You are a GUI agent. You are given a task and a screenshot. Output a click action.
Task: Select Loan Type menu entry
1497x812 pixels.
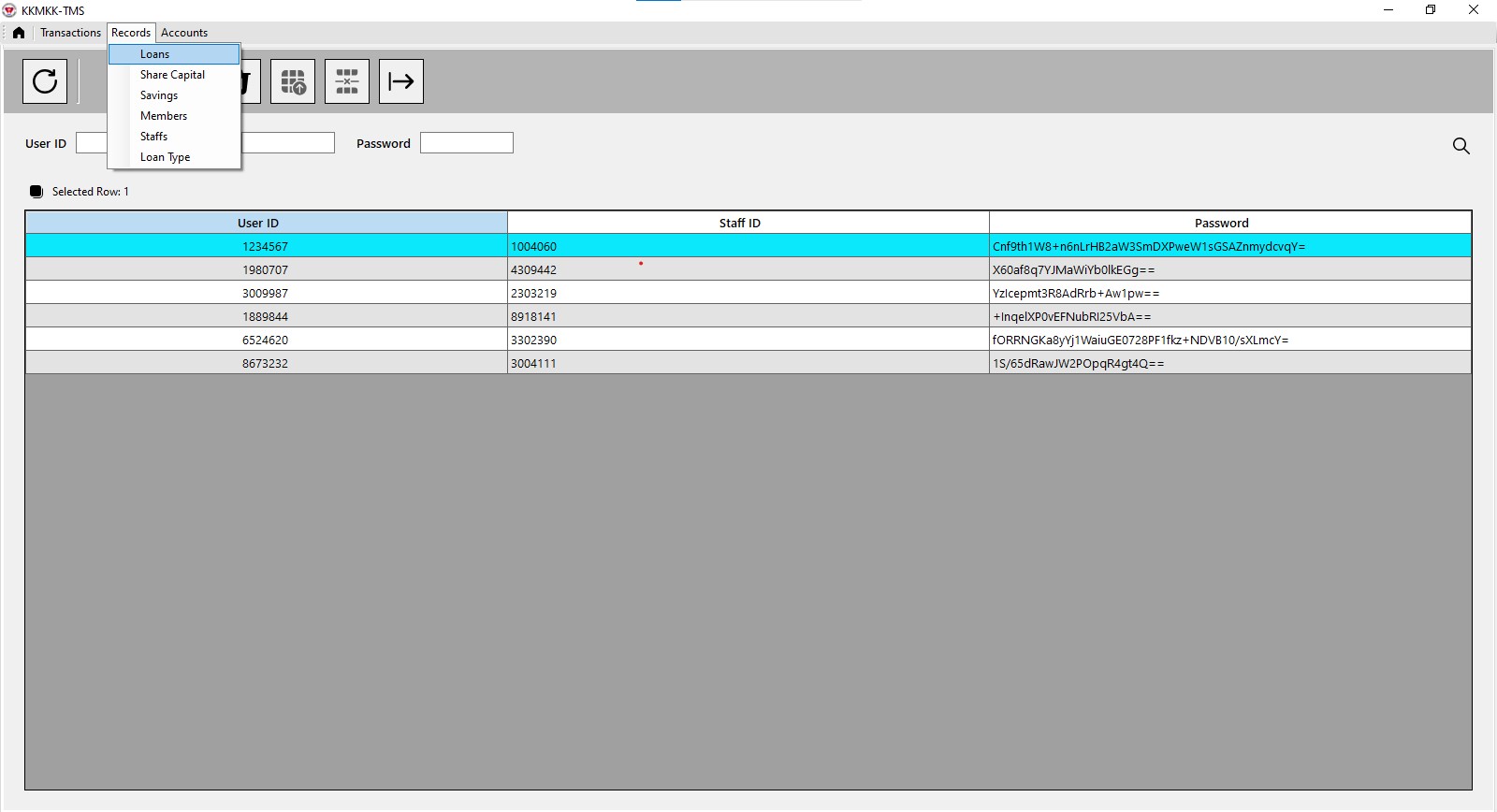[x=174, y=157]
